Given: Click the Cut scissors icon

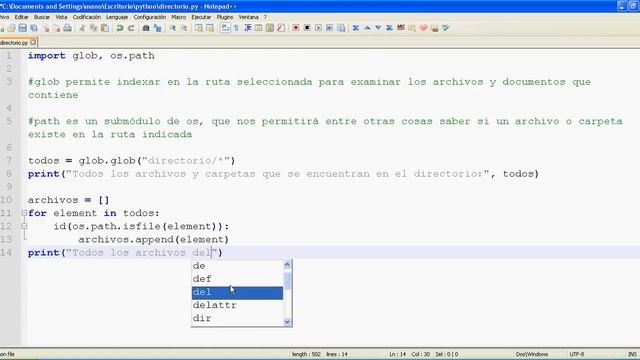Looking at the screenshot, I should (82, 28).
